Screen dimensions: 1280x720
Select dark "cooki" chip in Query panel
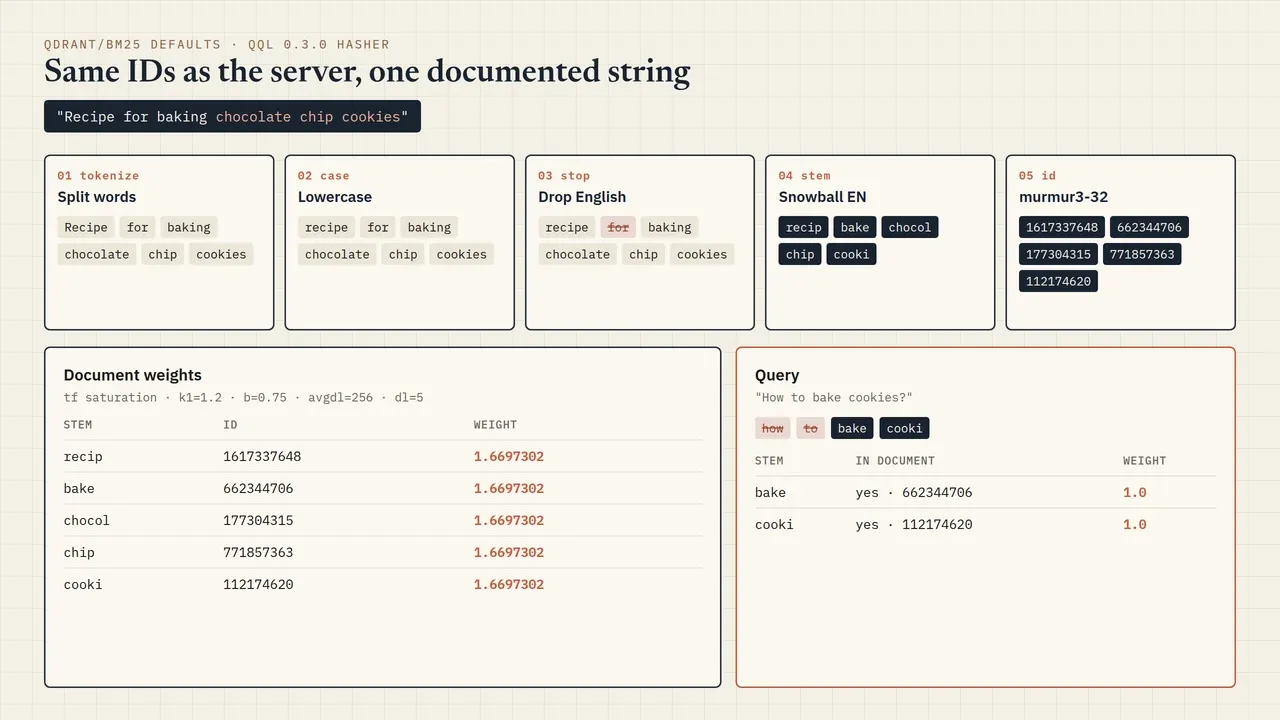904,428
